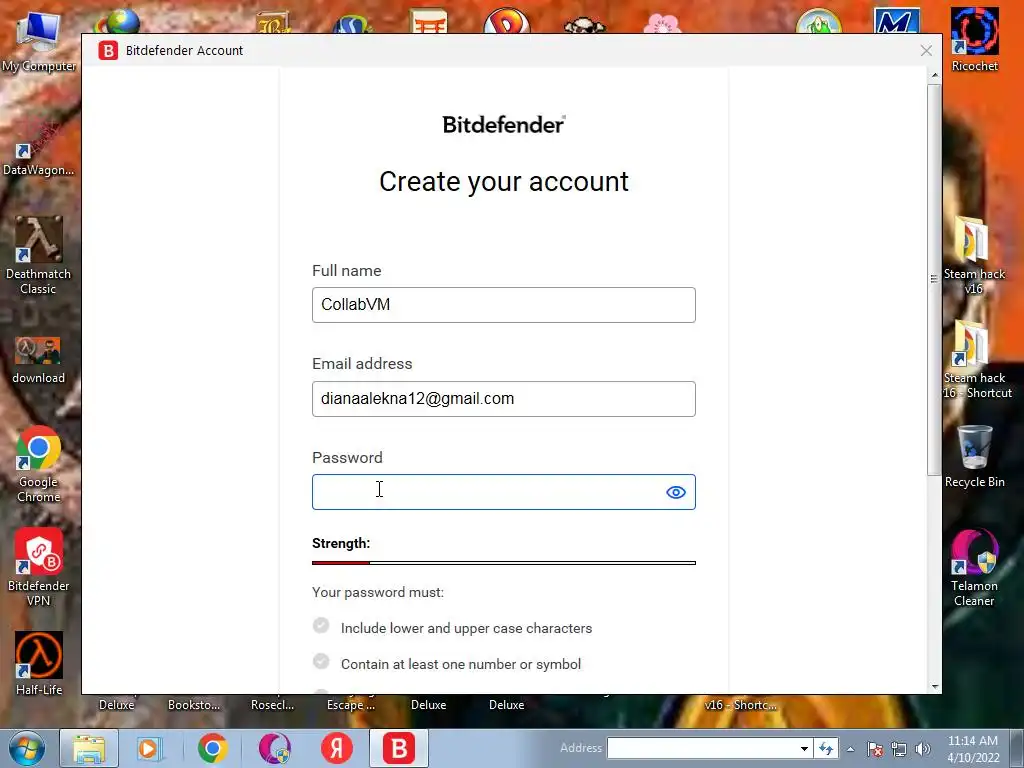Click the Full name input field
This screenshot has width=1024, height=768.
coord(504,305)
